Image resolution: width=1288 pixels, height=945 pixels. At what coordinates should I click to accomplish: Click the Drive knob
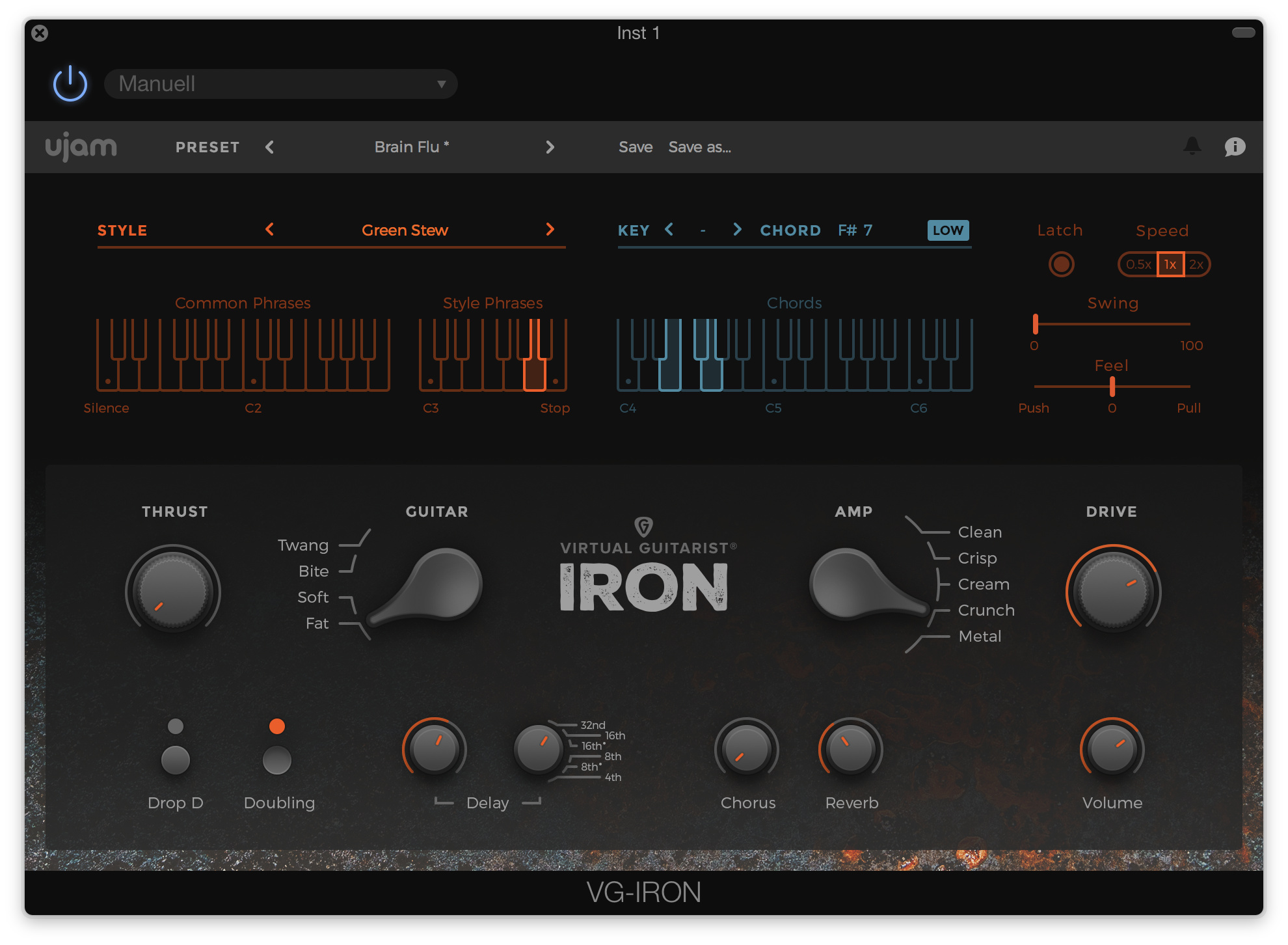click(1113, 591)
